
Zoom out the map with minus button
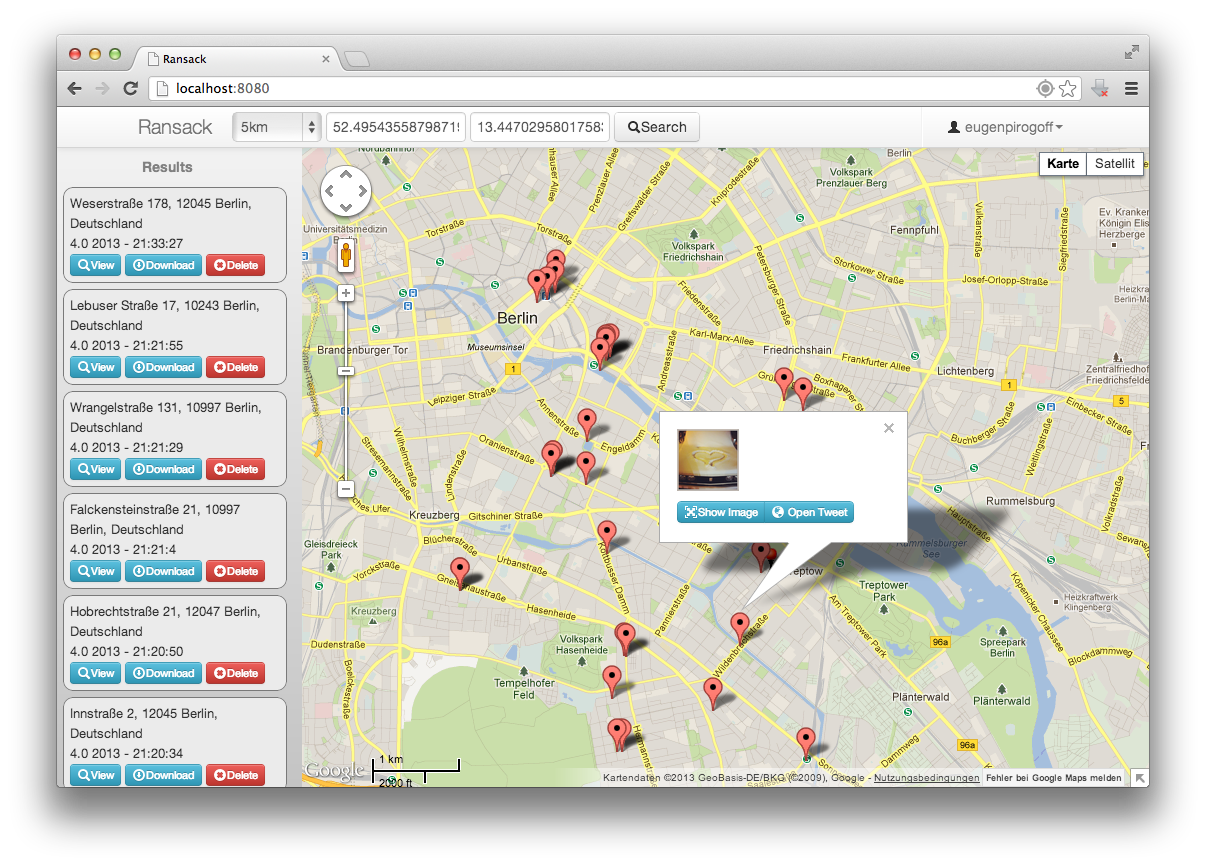pyautogui.click(x=346, y=489)
